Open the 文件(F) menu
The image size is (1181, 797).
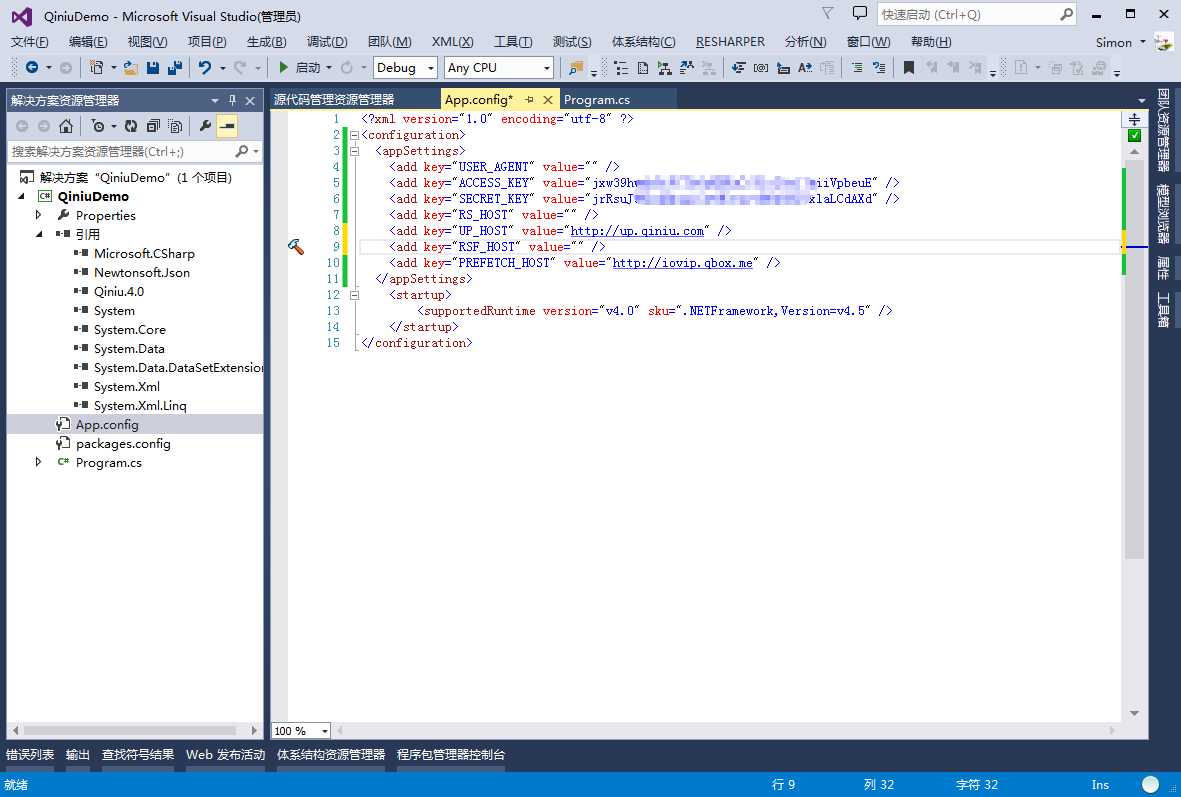[x=29, y=42]
